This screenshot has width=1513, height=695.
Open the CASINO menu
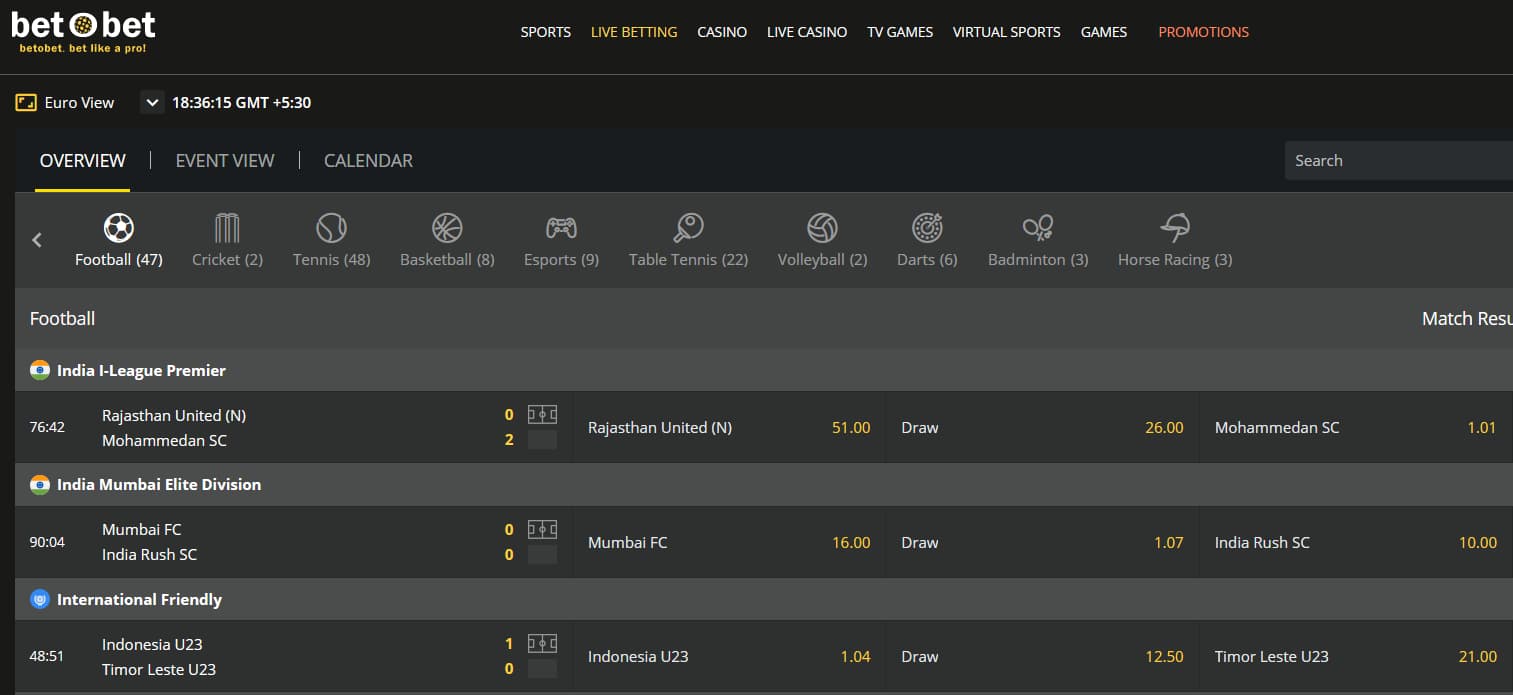(x=722, y=32)
